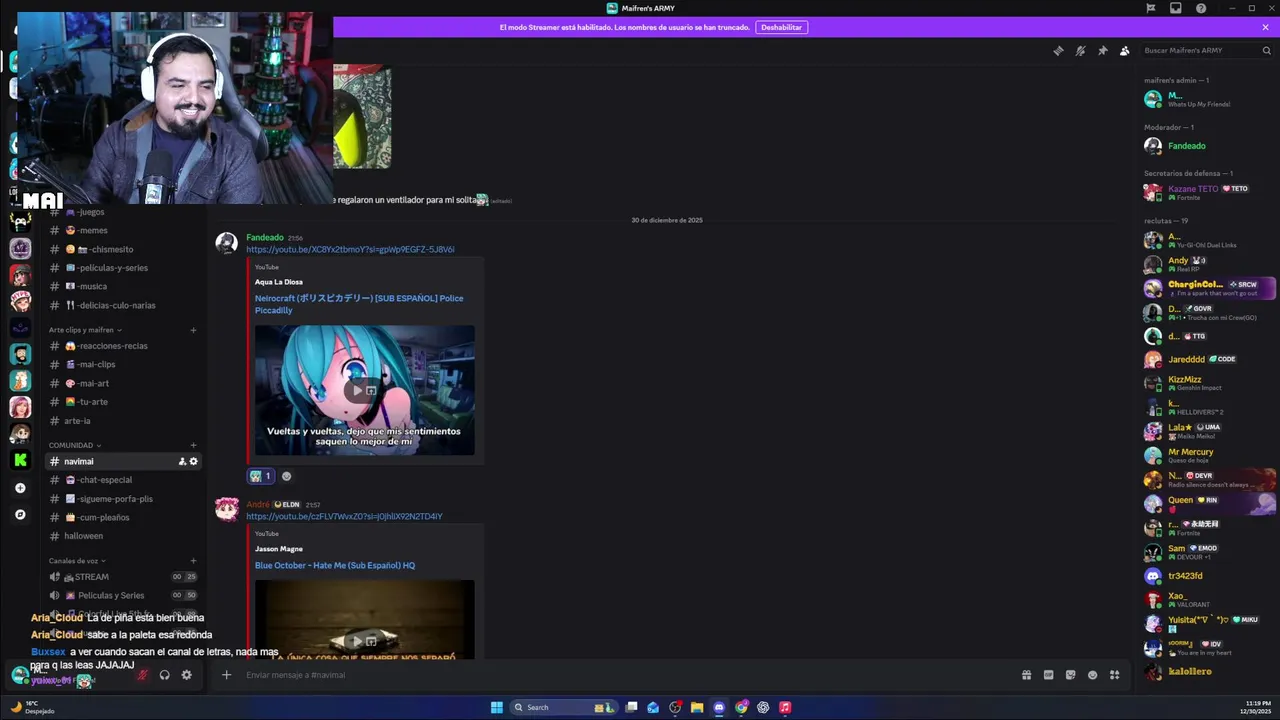Open Blue October - Hate Me video link
1280x720 pixels.
(335, 565)
